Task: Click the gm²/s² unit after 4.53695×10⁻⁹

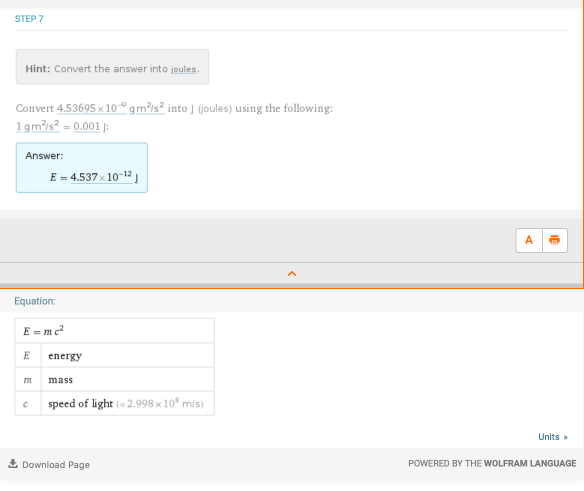Action: pyautogui.click(x=147, y=108)
